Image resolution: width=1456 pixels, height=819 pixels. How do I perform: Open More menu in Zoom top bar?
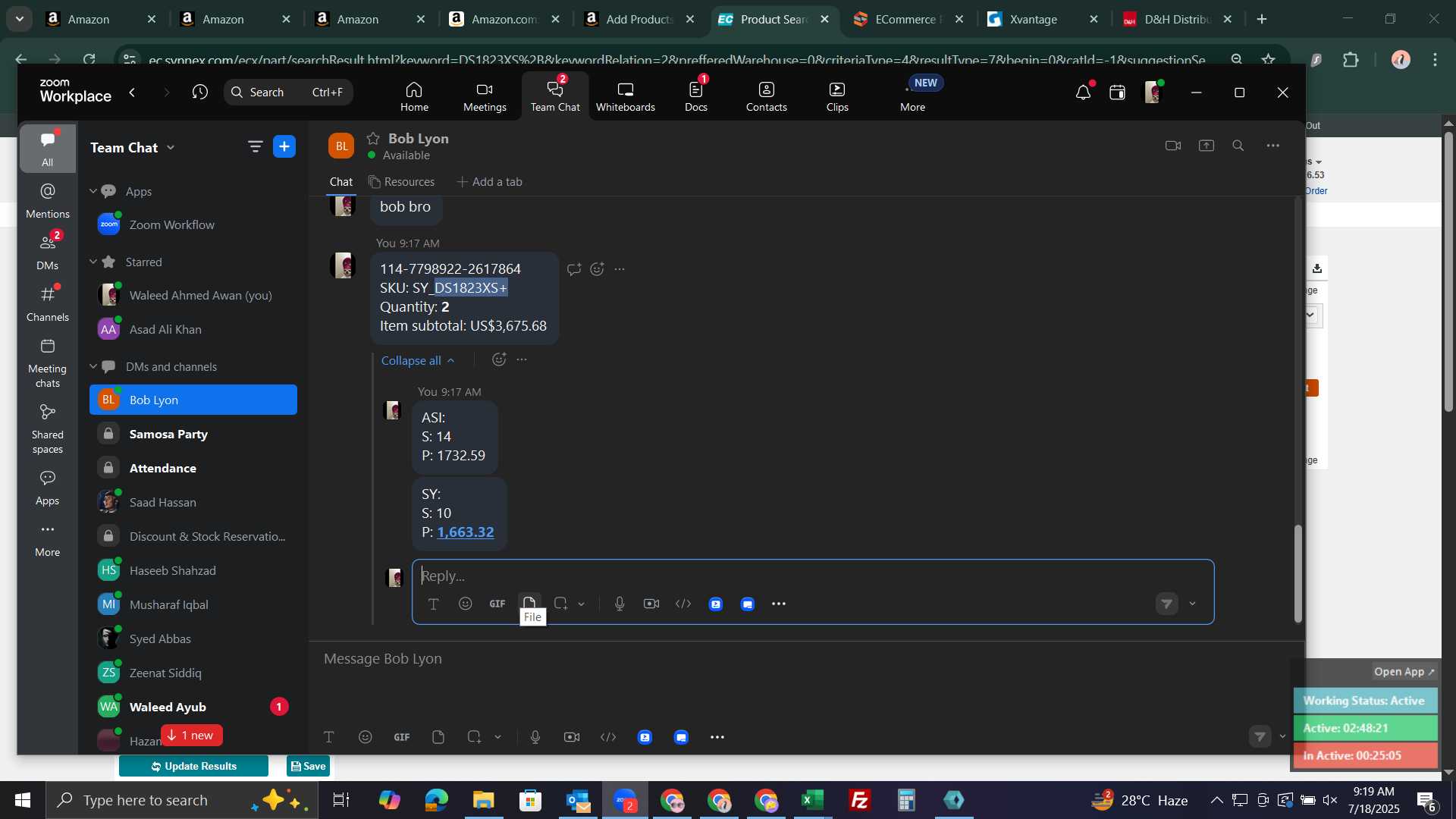tap(912, 96)
